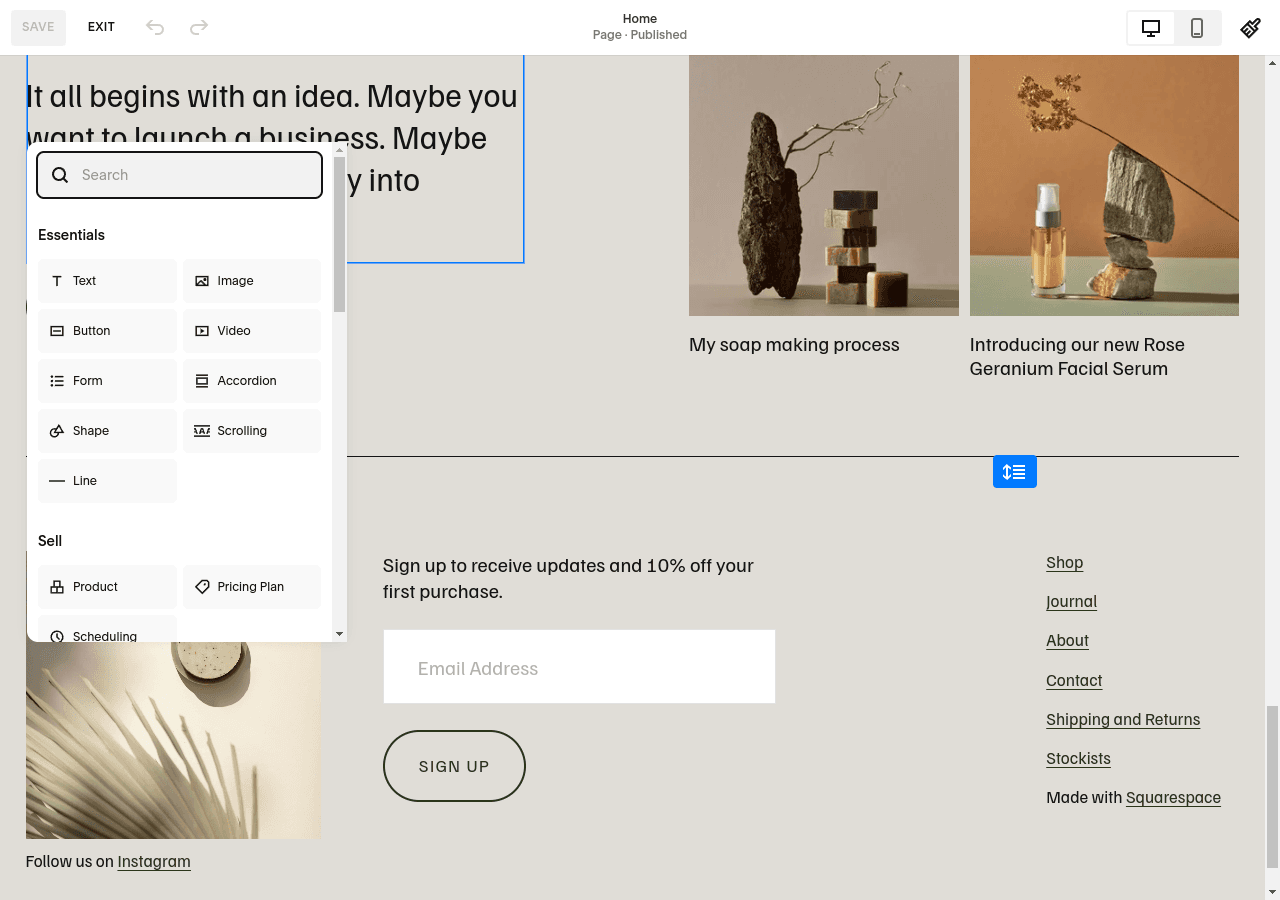Insert a Product block
Viewport: 1280px width, 900px height.
pos(107,587)
